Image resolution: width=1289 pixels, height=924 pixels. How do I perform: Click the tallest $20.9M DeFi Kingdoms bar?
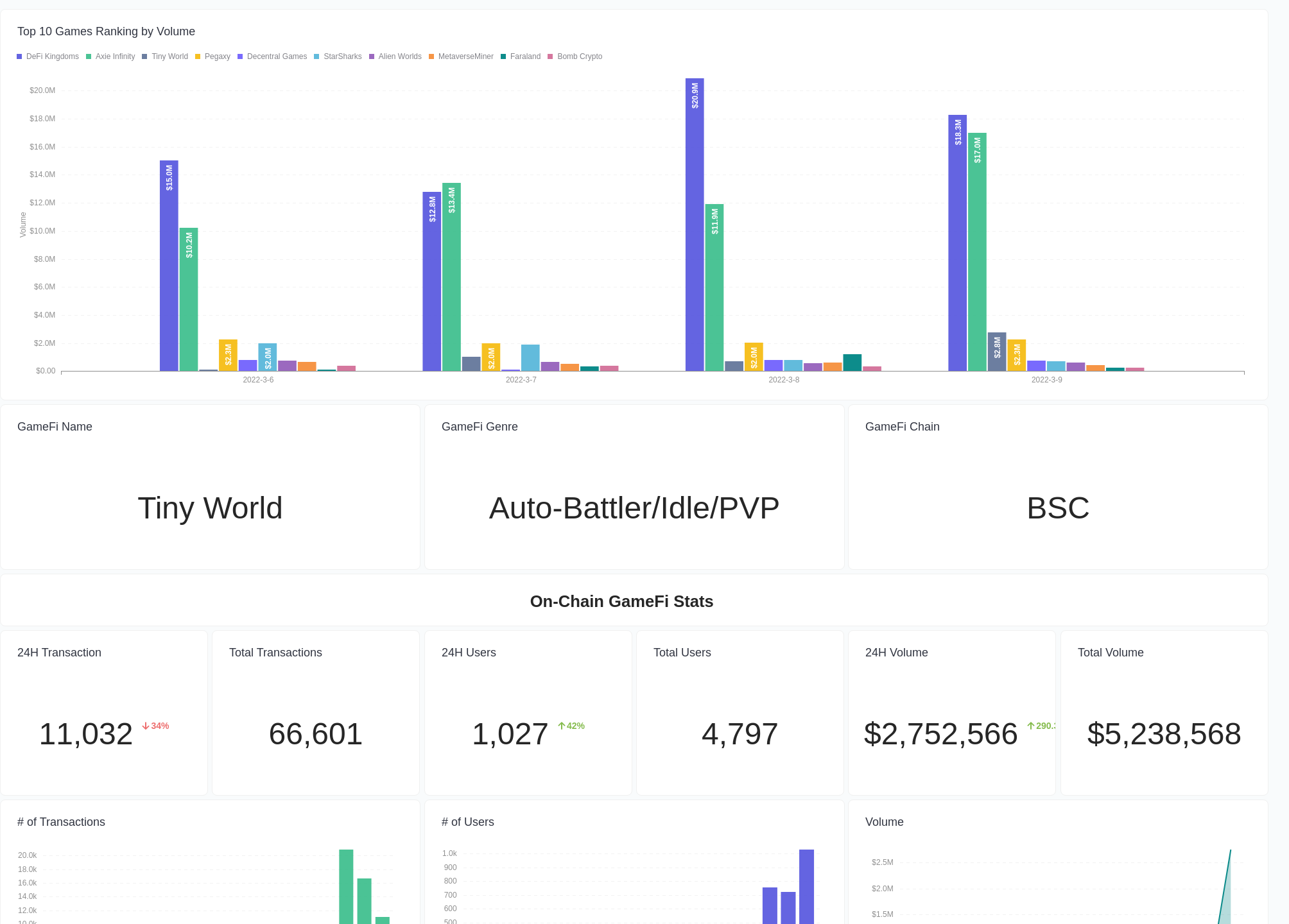pos(694,225)
